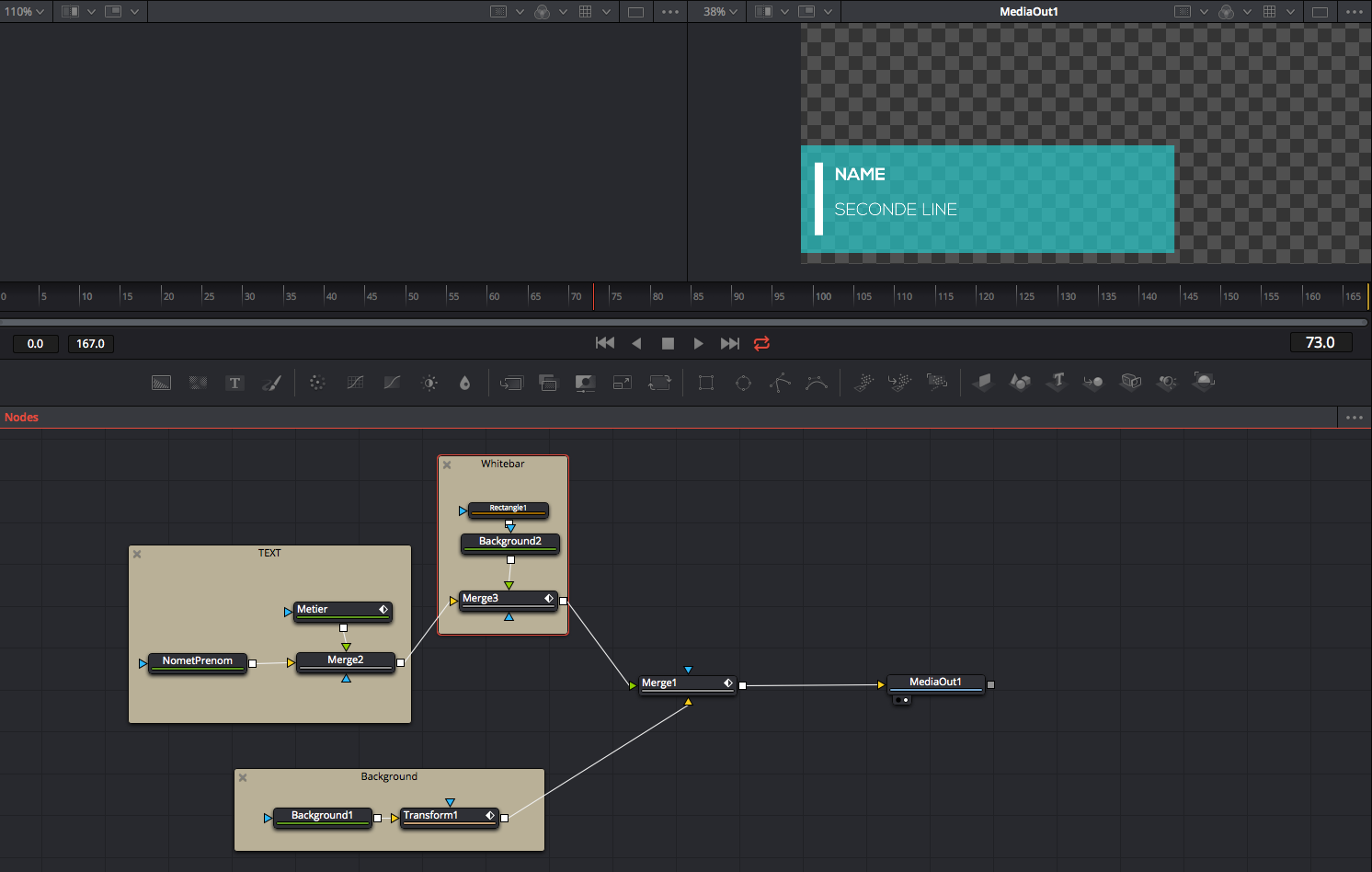Select the Background1 node
Image resolution: width=1372 pixels, height=872 pixels.
323,816
